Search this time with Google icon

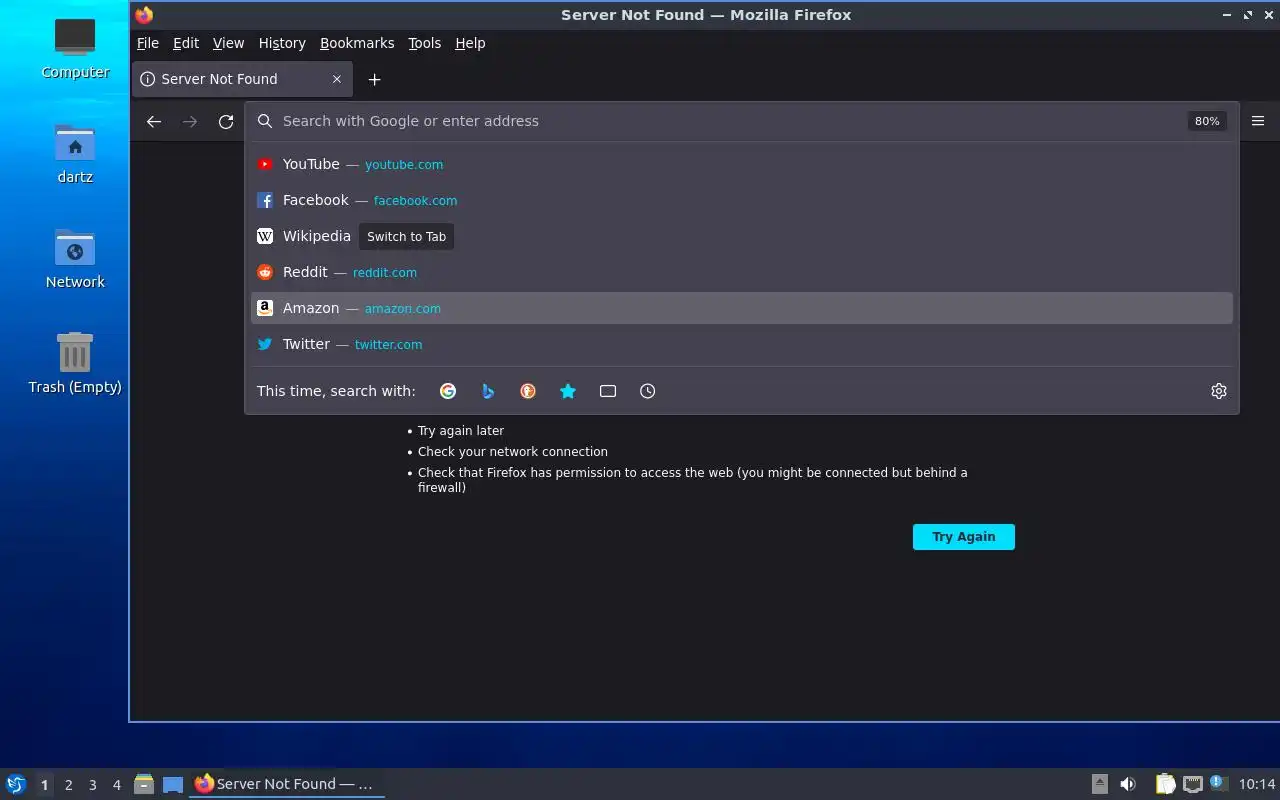[448, 391]
